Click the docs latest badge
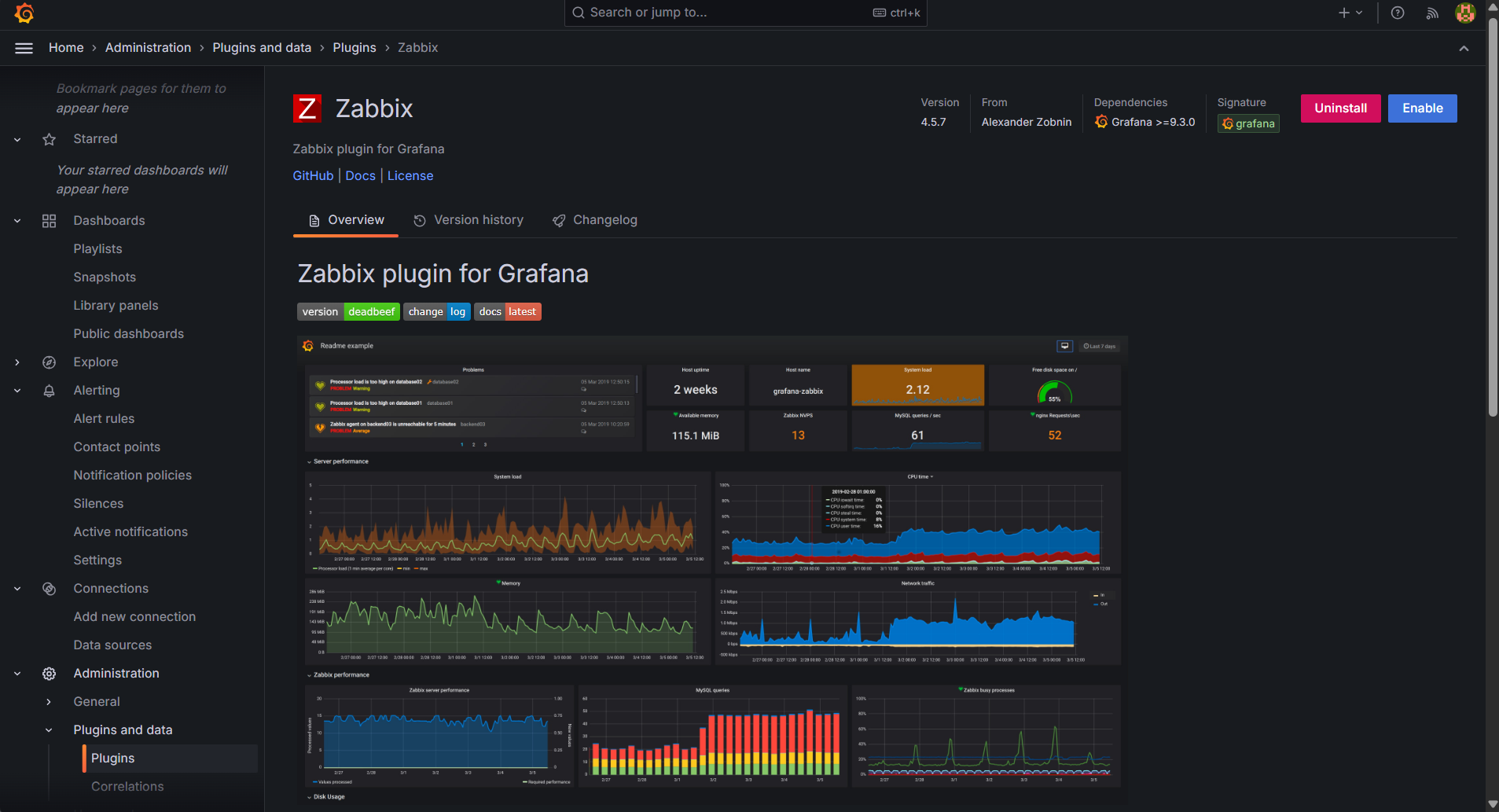 (x=508, y=312)
